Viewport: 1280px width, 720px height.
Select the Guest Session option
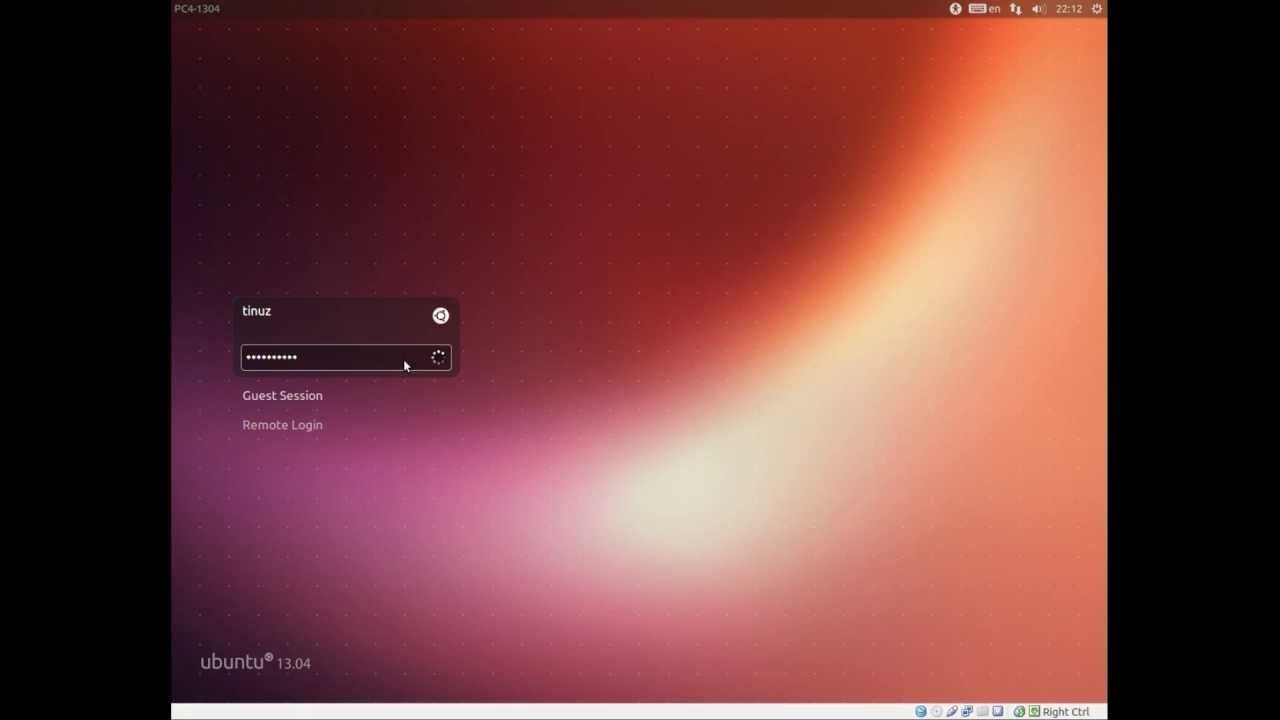point(282,395)
